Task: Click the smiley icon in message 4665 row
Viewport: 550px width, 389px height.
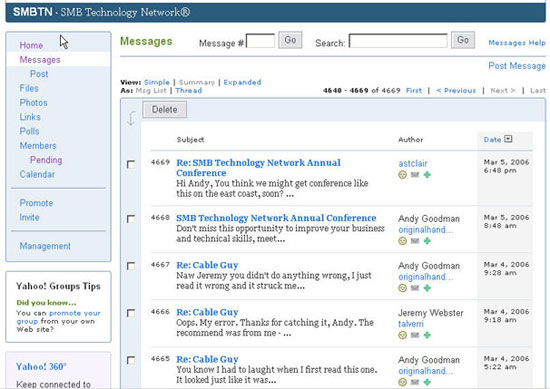Action: tap(402, 382)
